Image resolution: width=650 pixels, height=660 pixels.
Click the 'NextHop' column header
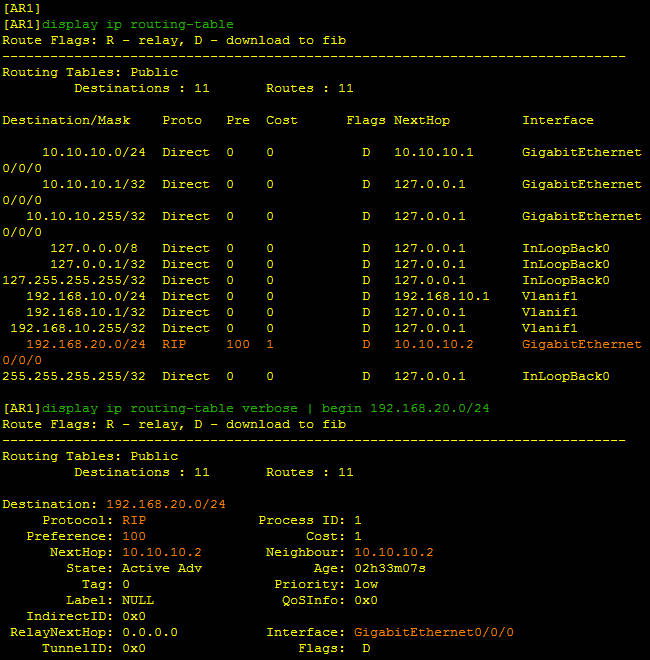(421, 120)
